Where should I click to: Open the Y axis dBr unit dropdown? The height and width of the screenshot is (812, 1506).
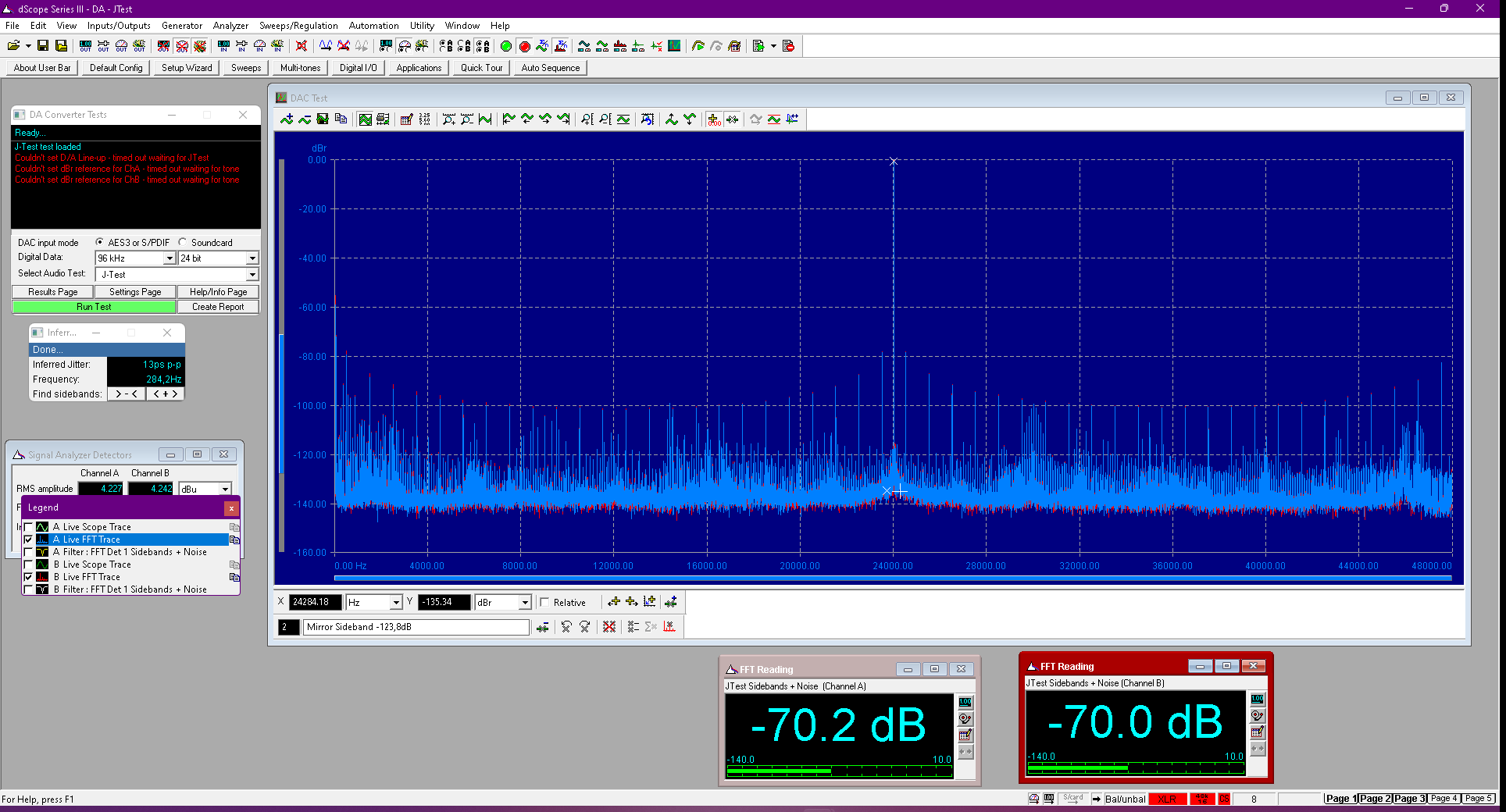pyautogui.click(x=525, y=602)
